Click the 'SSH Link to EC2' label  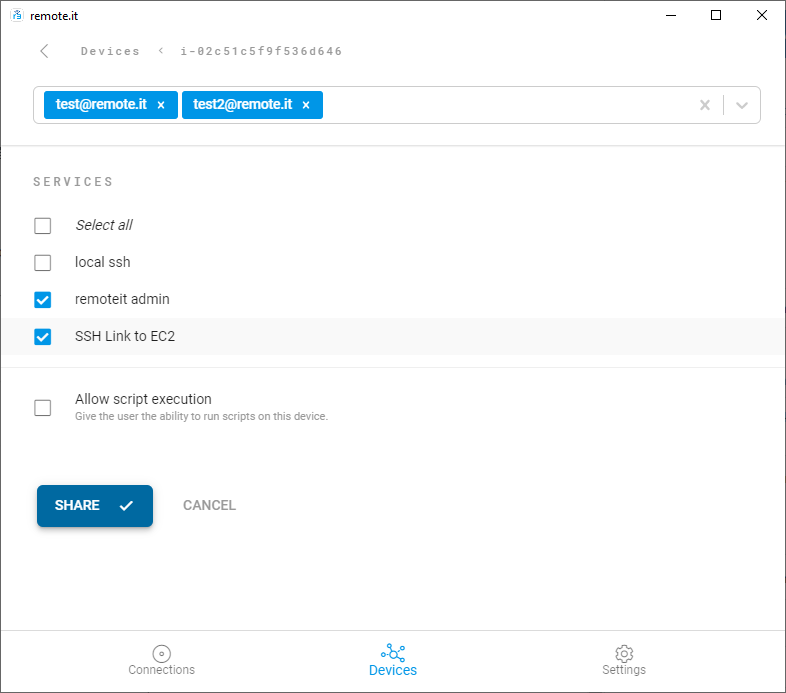coord(125,336)
